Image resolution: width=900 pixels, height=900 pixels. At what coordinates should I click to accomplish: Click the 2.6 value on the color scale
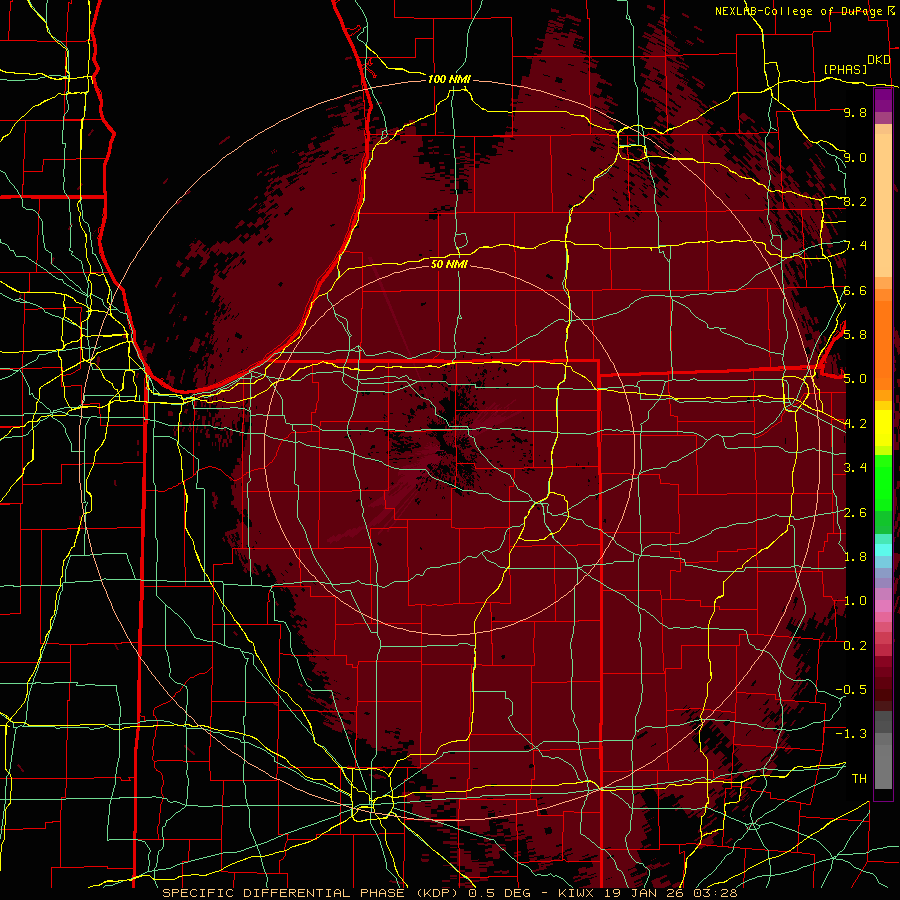pyautogui.click(x=855, y=512)
